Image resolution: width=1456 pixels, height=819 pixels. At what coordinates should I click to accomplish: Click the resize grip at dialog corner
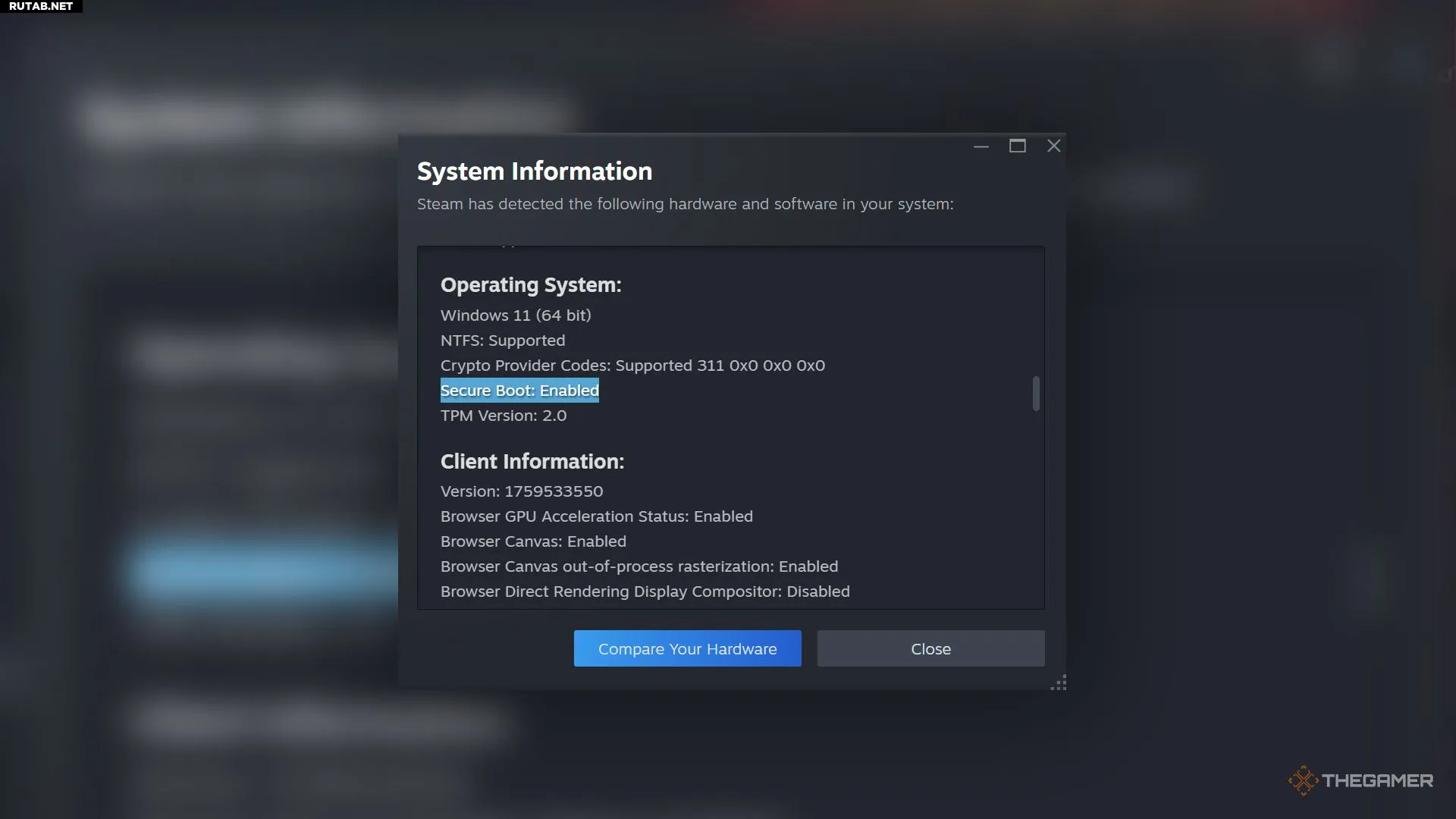1059,682
